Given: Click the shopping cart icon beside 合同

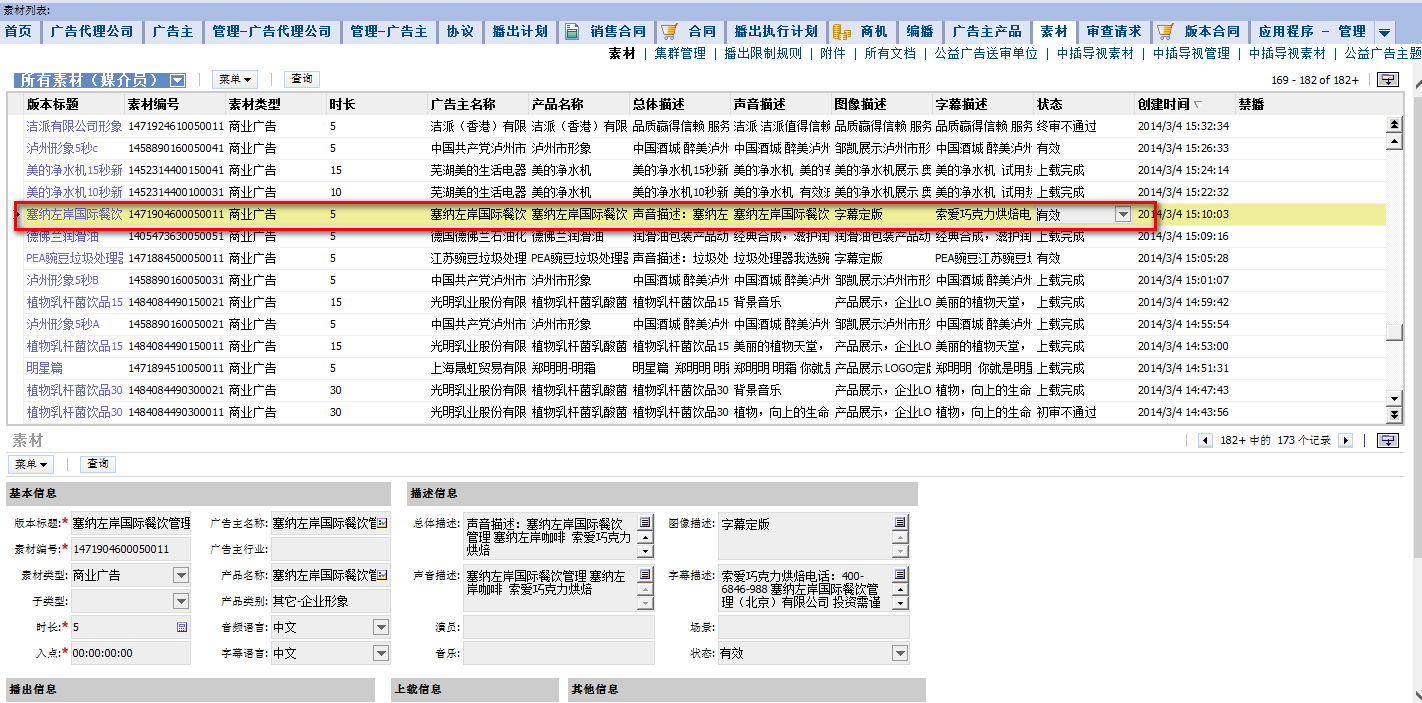Looking at the screenshot, I should click(x=670, y=32).
